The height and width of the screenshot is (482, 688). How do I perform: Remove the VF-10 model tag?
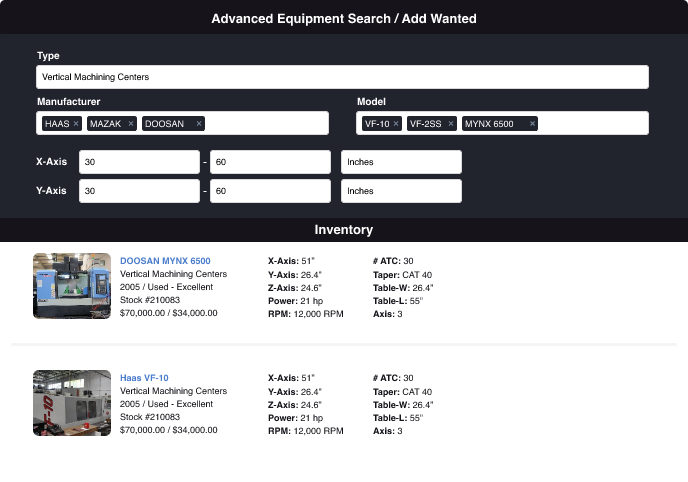tap(396, 124)
